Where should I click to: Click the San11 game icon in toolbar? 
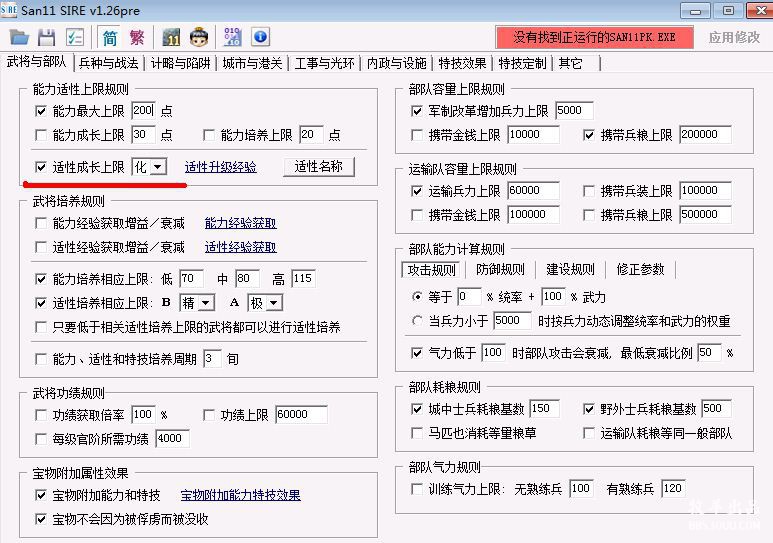tap(171, 37)
